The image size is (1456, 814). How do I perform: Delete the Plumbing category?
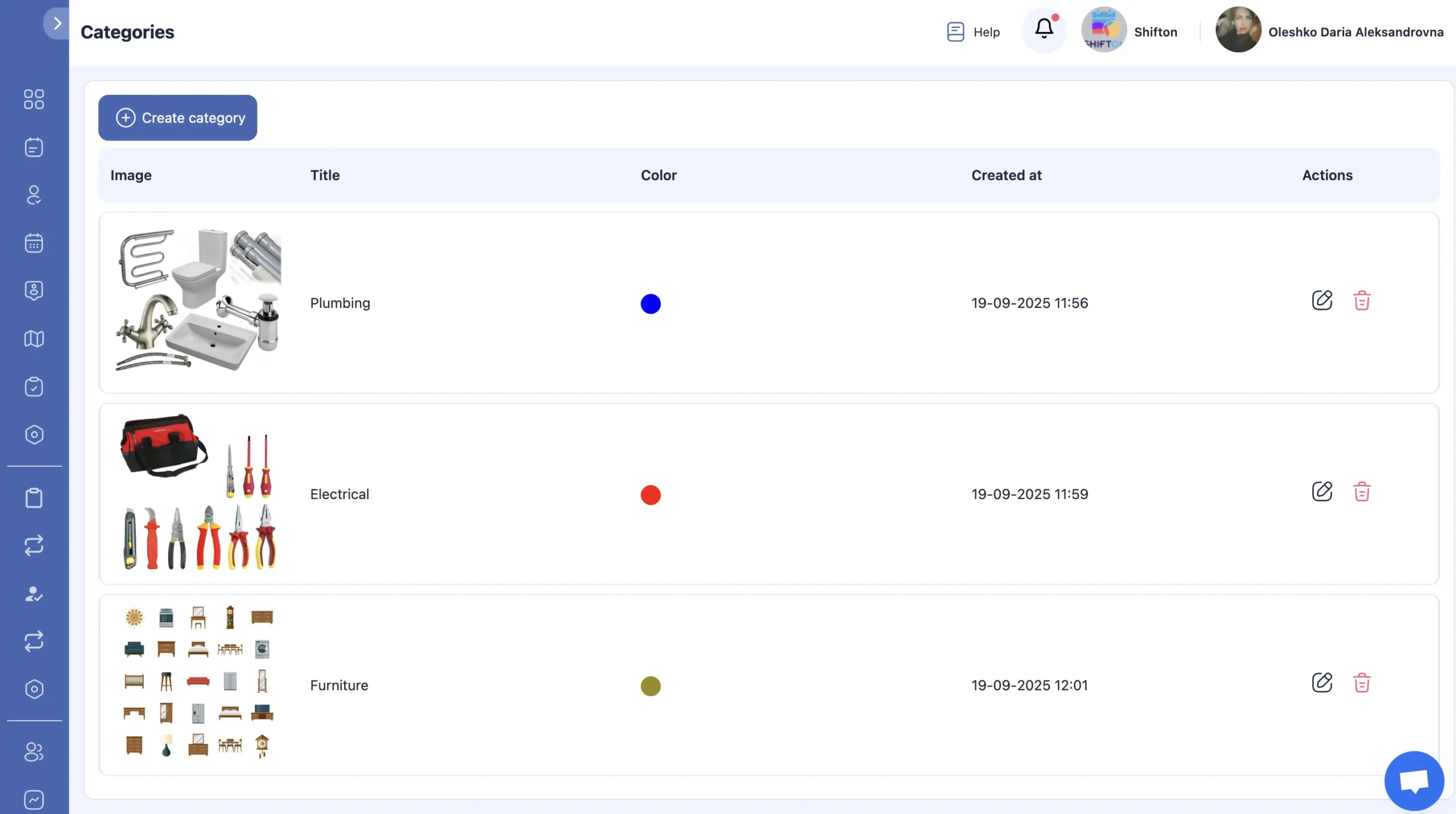click(x=1362, y=300)
